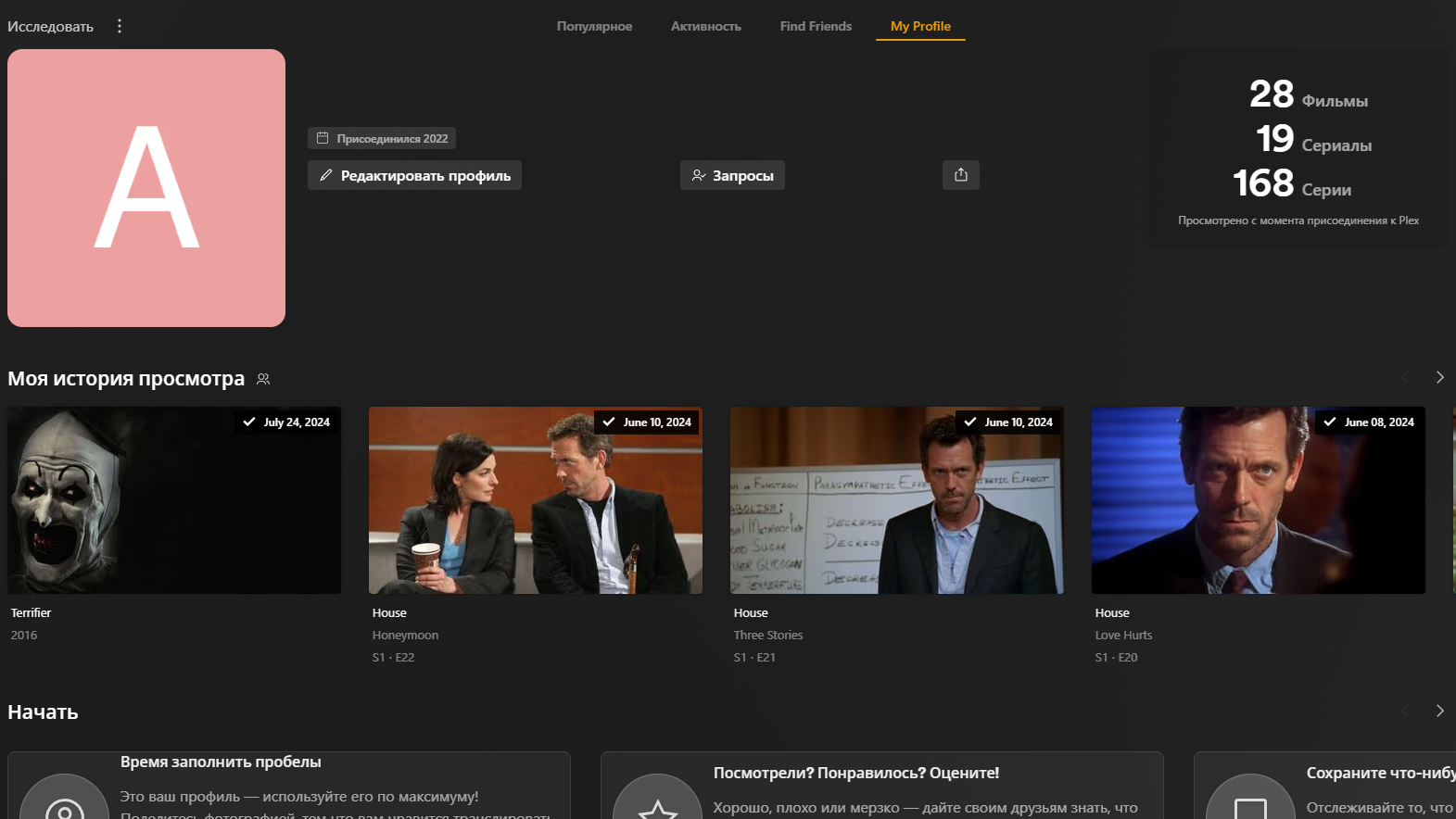Image resolution: width=1456 pixels, height=819 pixels.
Task: Click the S1 · E22 label
Action: coord(393,657)
